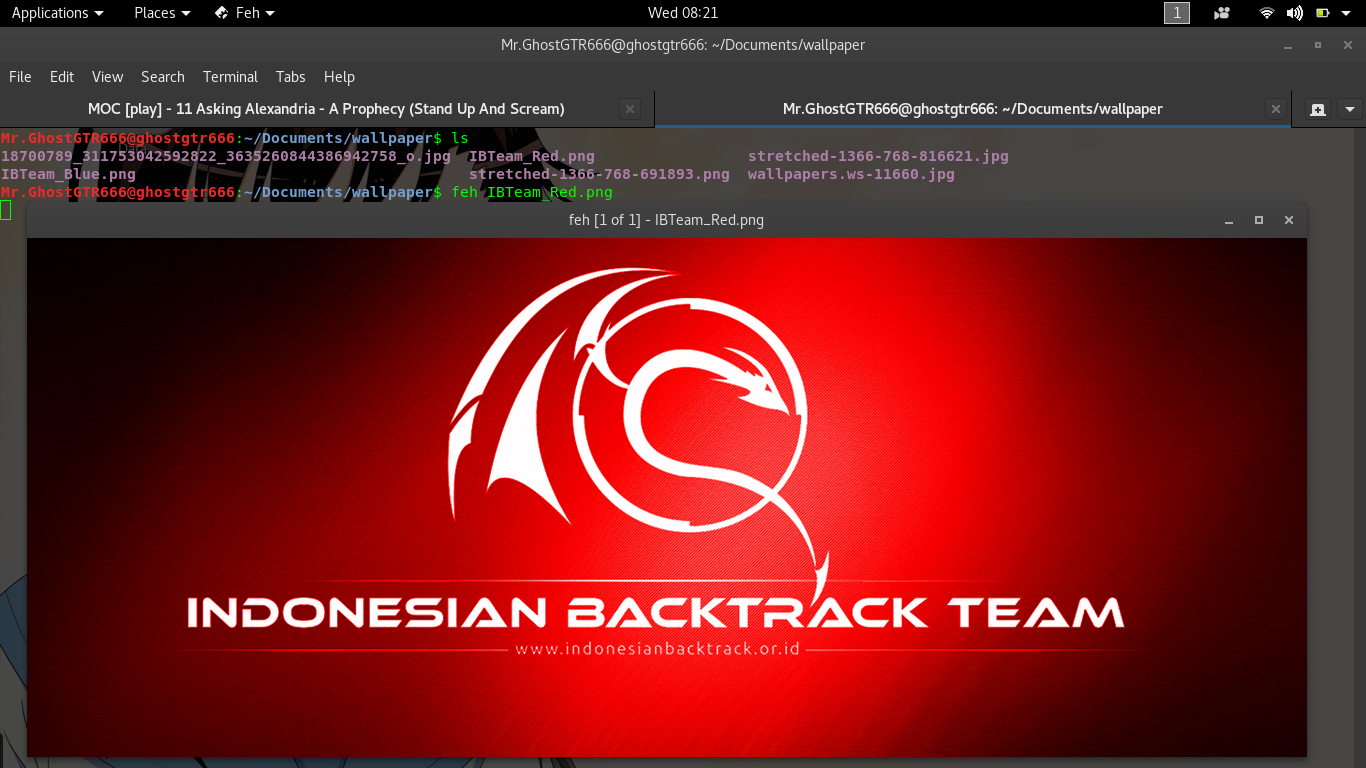Click the clock showing Wed 08:21
This screenshot has width=1366, height=768.
point(683,13)
